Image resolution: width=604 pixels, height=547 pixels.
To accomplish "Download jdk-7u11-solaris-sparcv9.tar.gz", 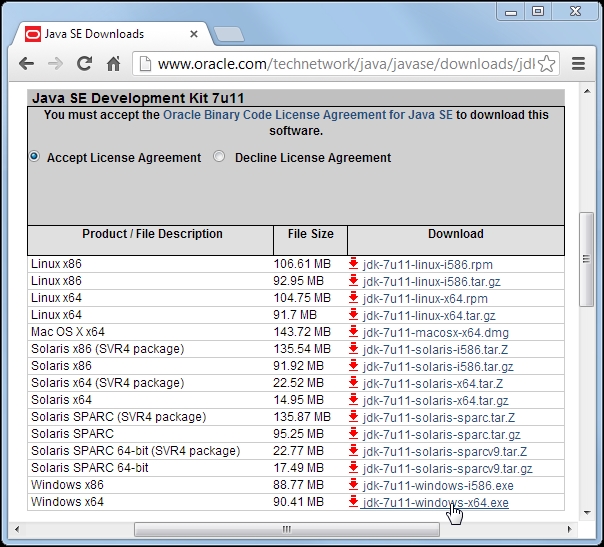I will coord(447,469).
